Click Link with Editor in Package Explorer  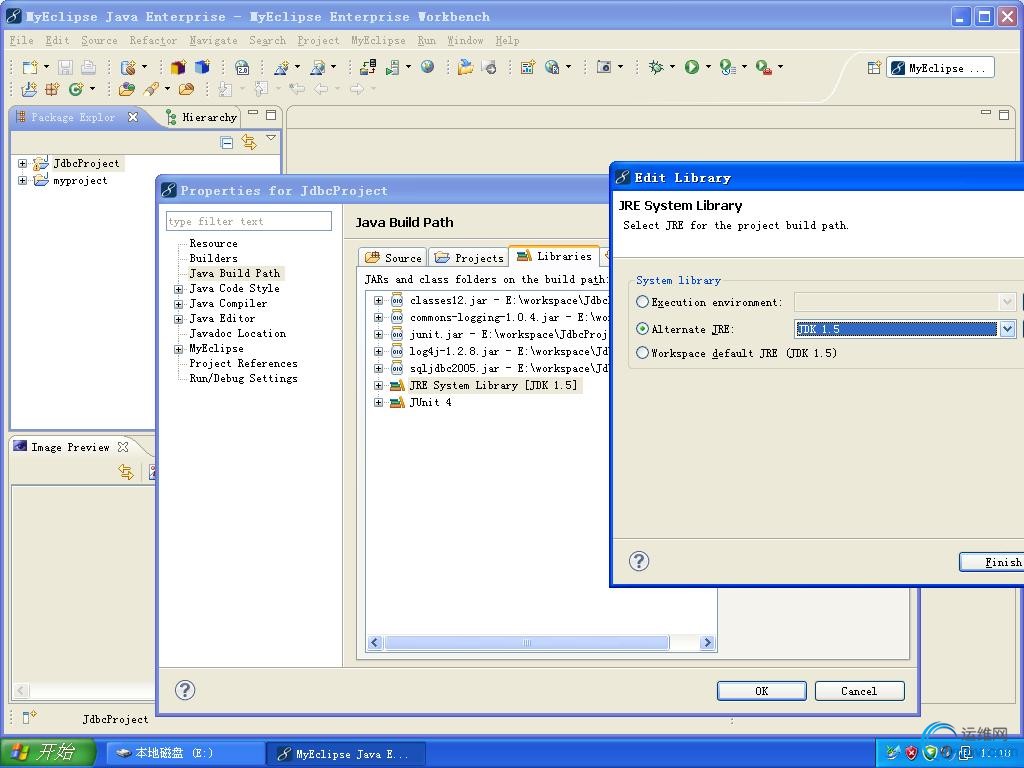click(x=249, y=142)
